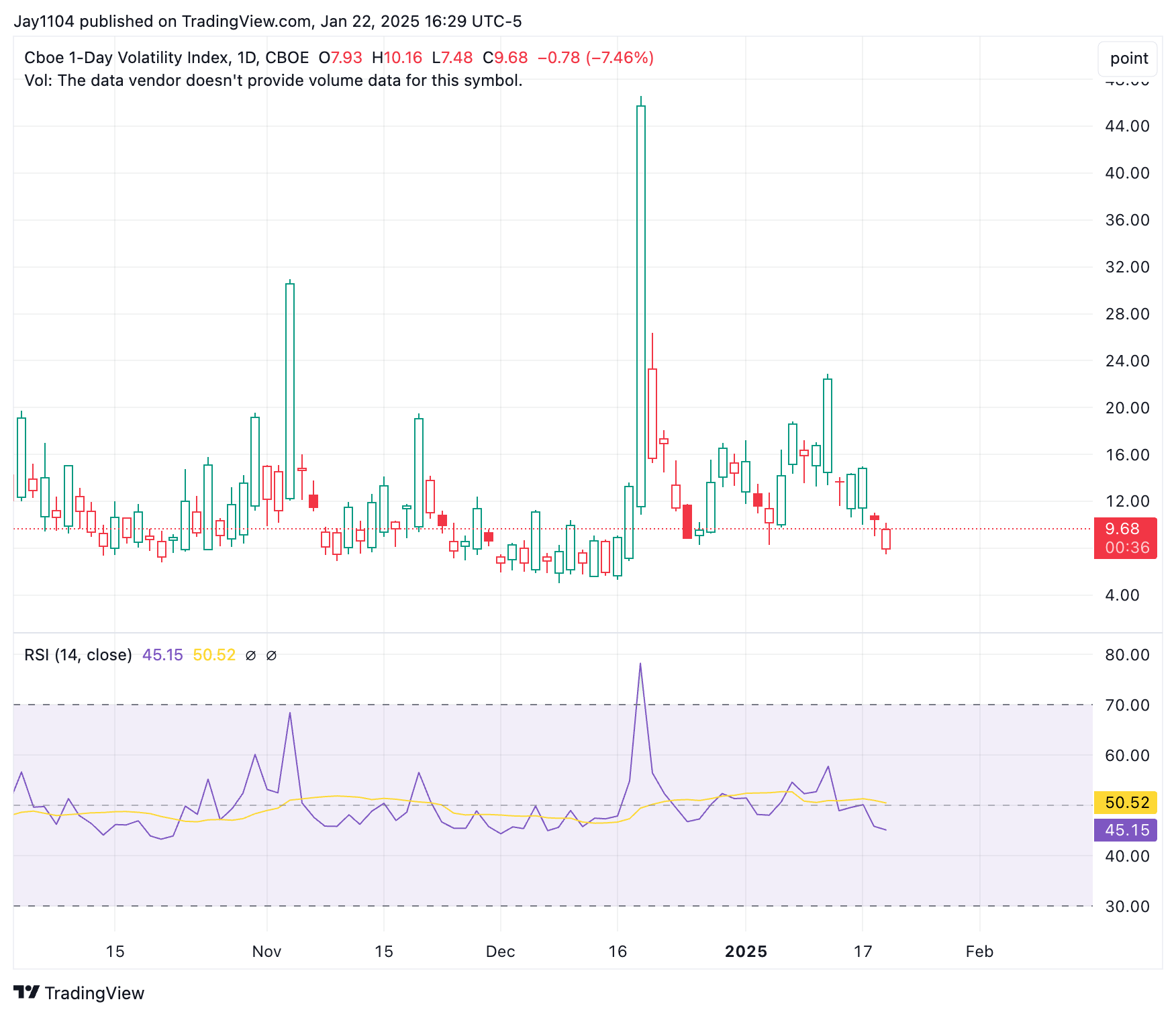Click the 'Nov' date label on the time axis
The image size is (1176, 1016).
pos(266,951)
